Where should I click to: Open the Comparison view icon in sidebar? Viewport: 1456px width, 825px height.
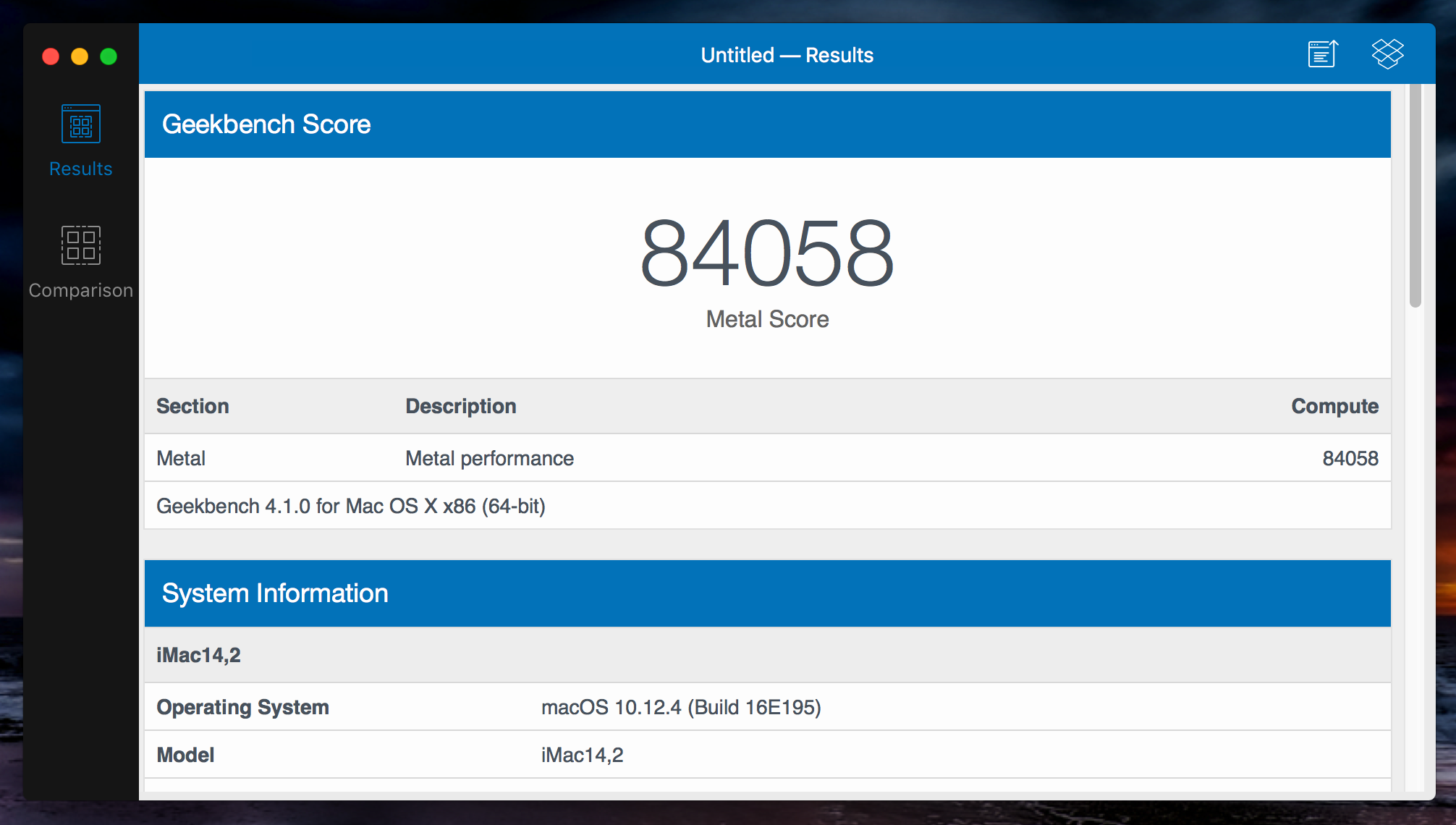click(x=81, y=245)
